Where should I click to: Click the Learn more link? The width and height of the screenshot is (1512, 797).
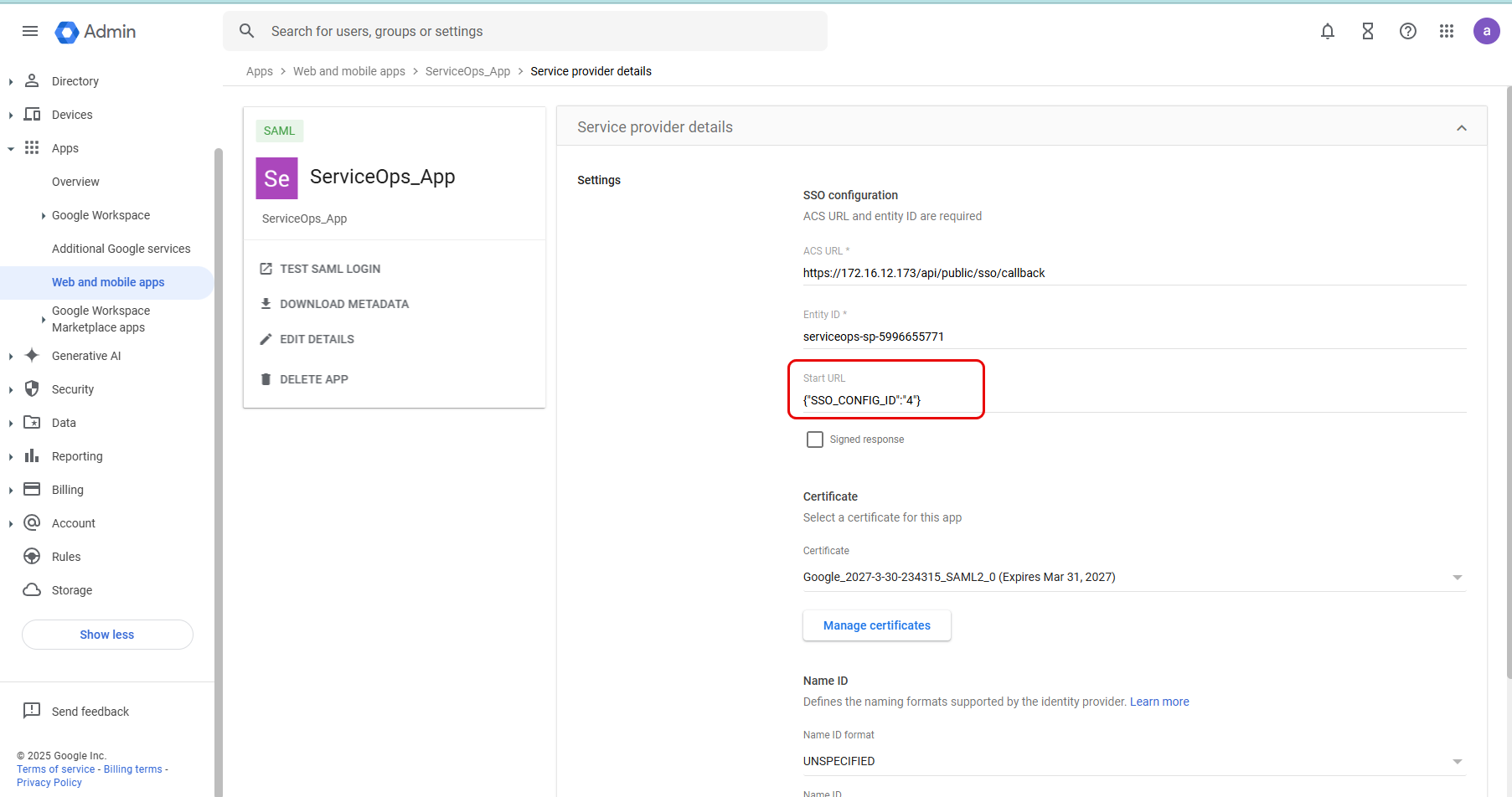coord(1159,702)
